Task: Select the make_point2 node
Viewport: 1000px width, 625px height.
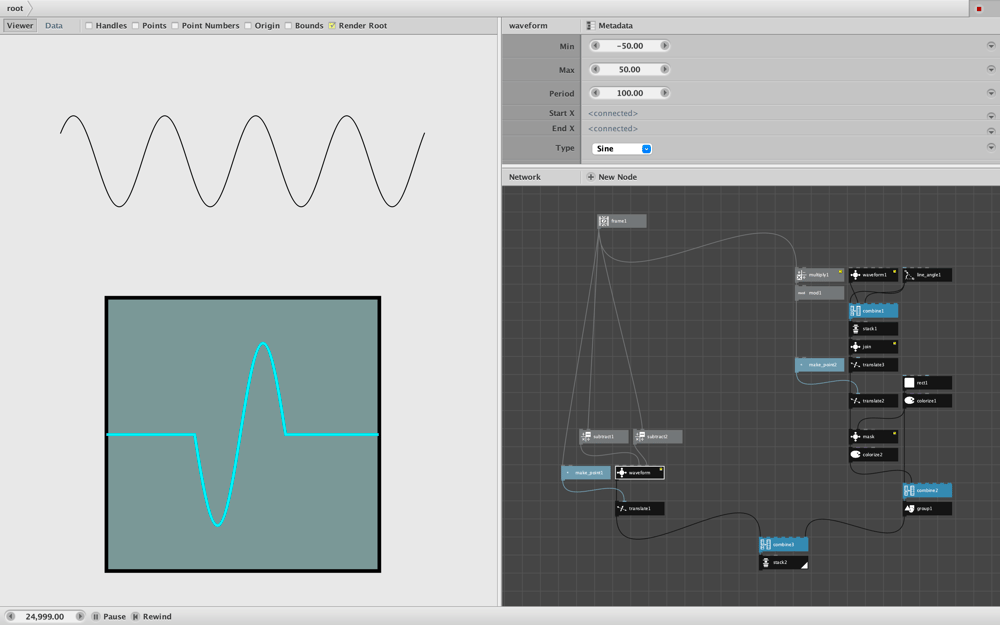Action: pos(820,365)
